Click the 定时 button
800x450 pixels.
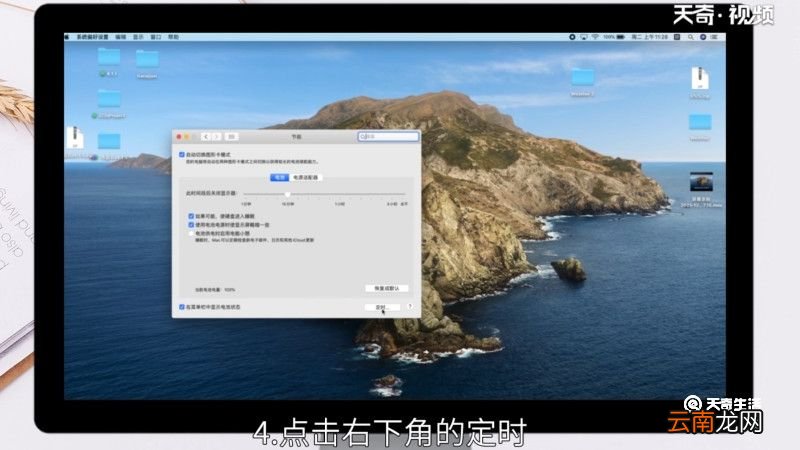tap(382, 307)
